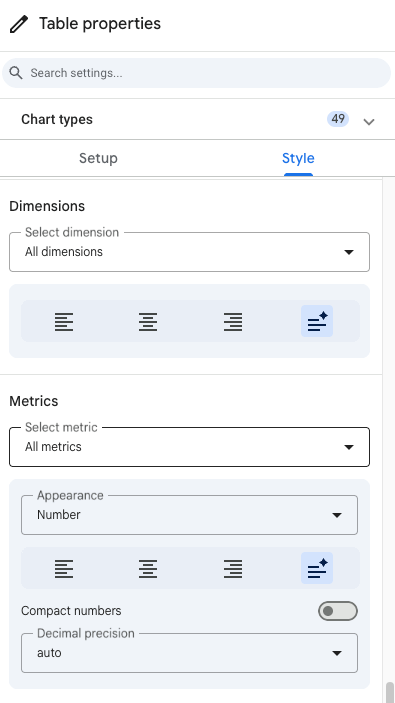Click the magnifier icon in search settings
Image resolution: width=395 pixels, height=703 pixels.
tap(16, 73)
